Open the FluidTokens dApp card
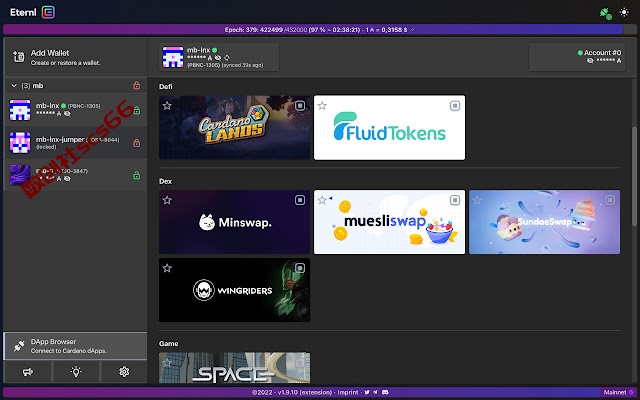The height and width of the screenshot is (400, 640). (389, 128)
